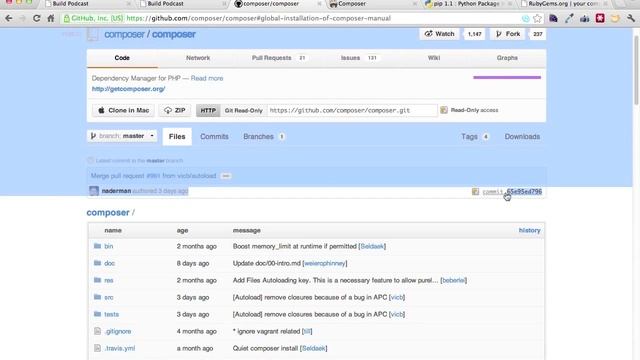Image resolution: width=640 pixels, height=360 pixels.
Task: Select HTTP clone protocol
Action: point(208,110)
